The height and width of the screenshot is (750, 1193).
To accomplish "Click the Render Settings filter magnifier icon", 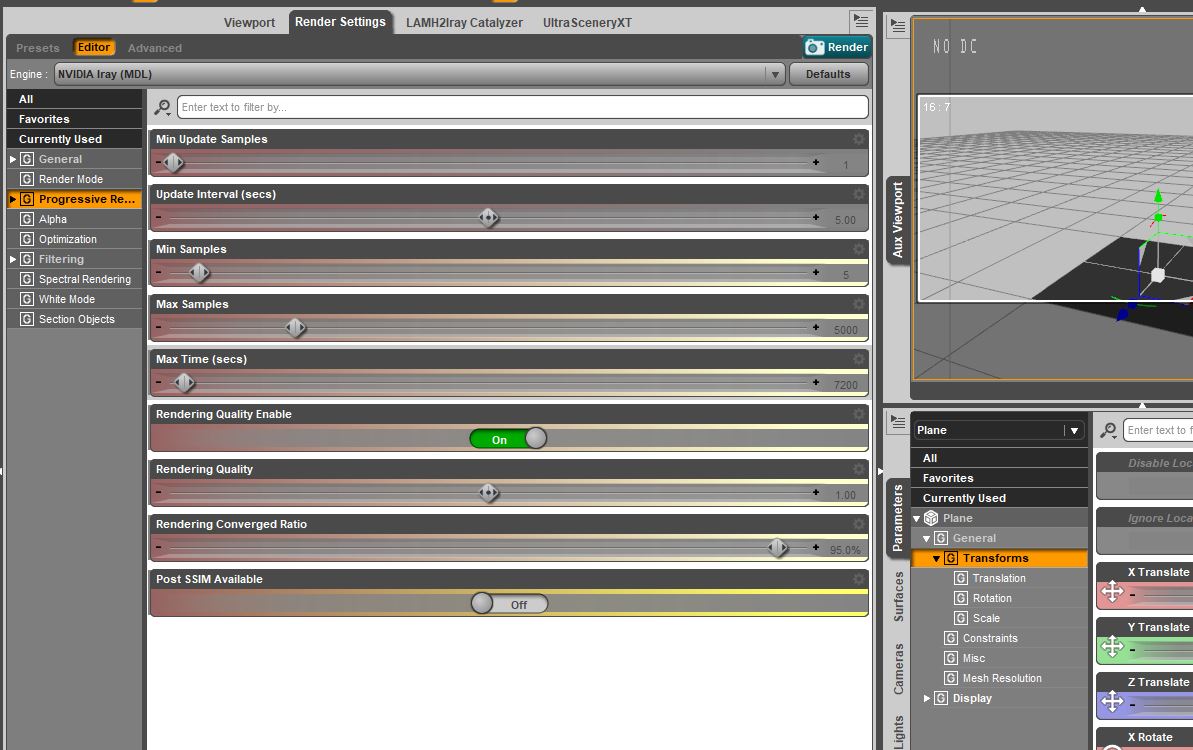I will click(162, 107).
